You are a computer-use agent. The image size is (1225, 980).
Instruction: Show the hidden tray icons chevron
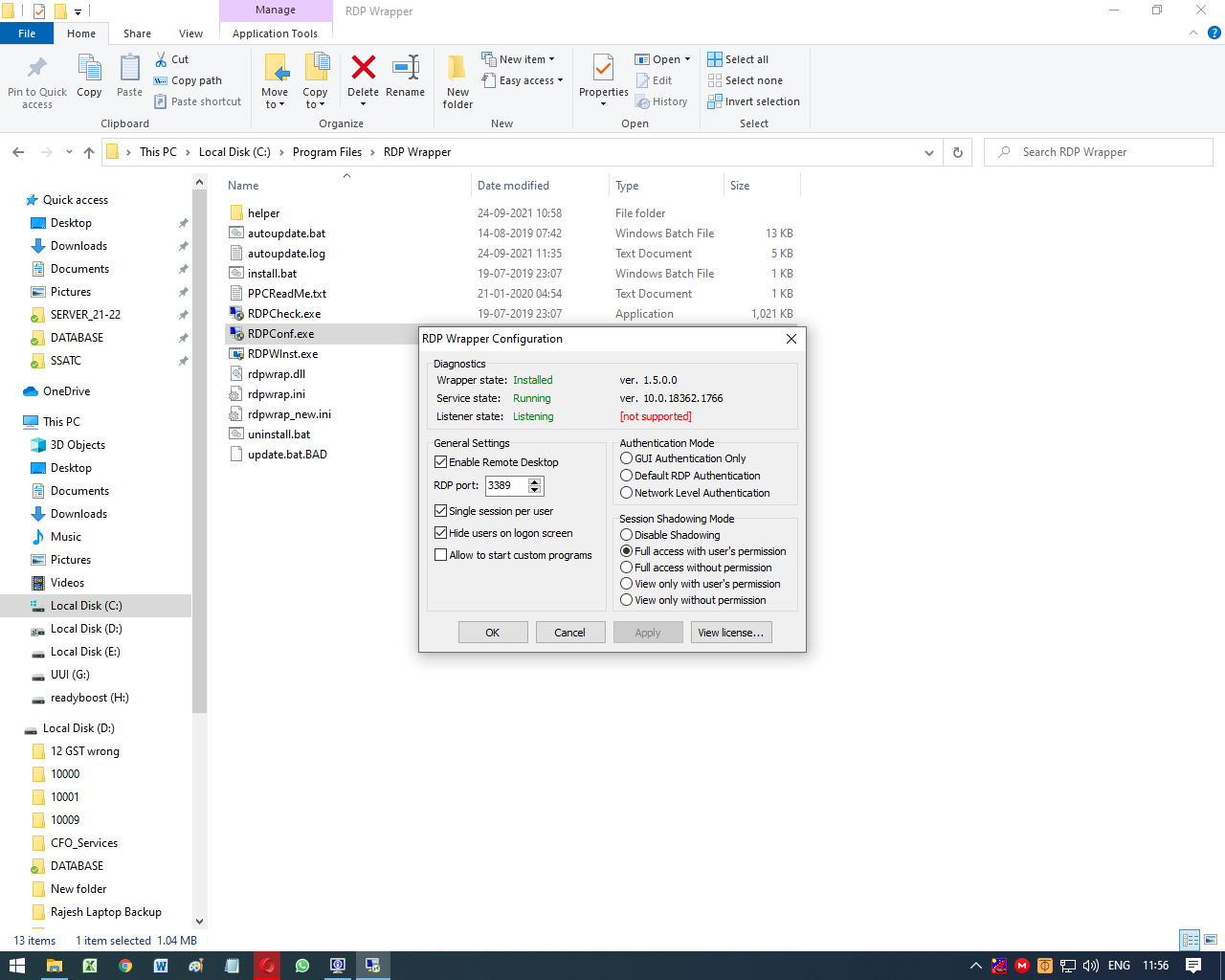pos(975,966)
